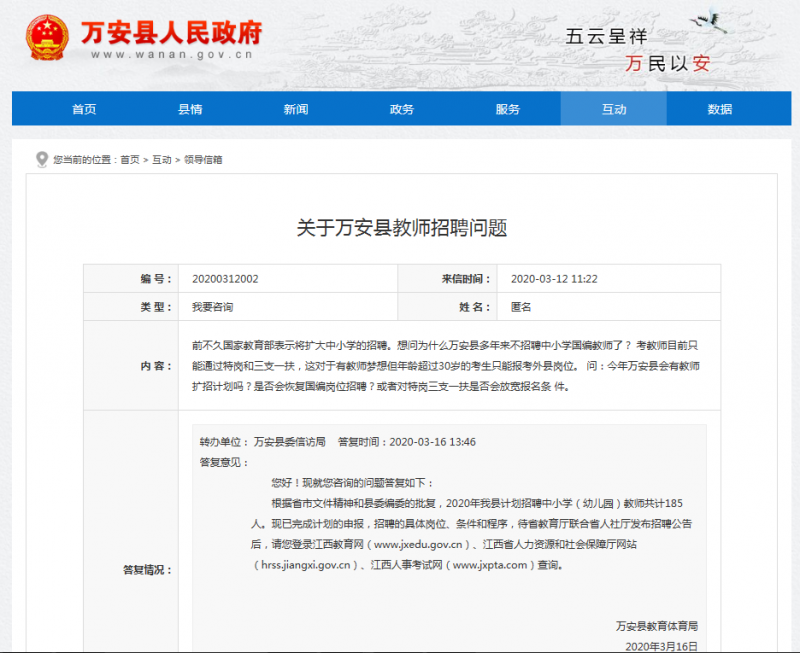Select the highlighted 互动 navigation tab
Image resolution: width=800 pixels, height=653 pixels.
[614, 109]
